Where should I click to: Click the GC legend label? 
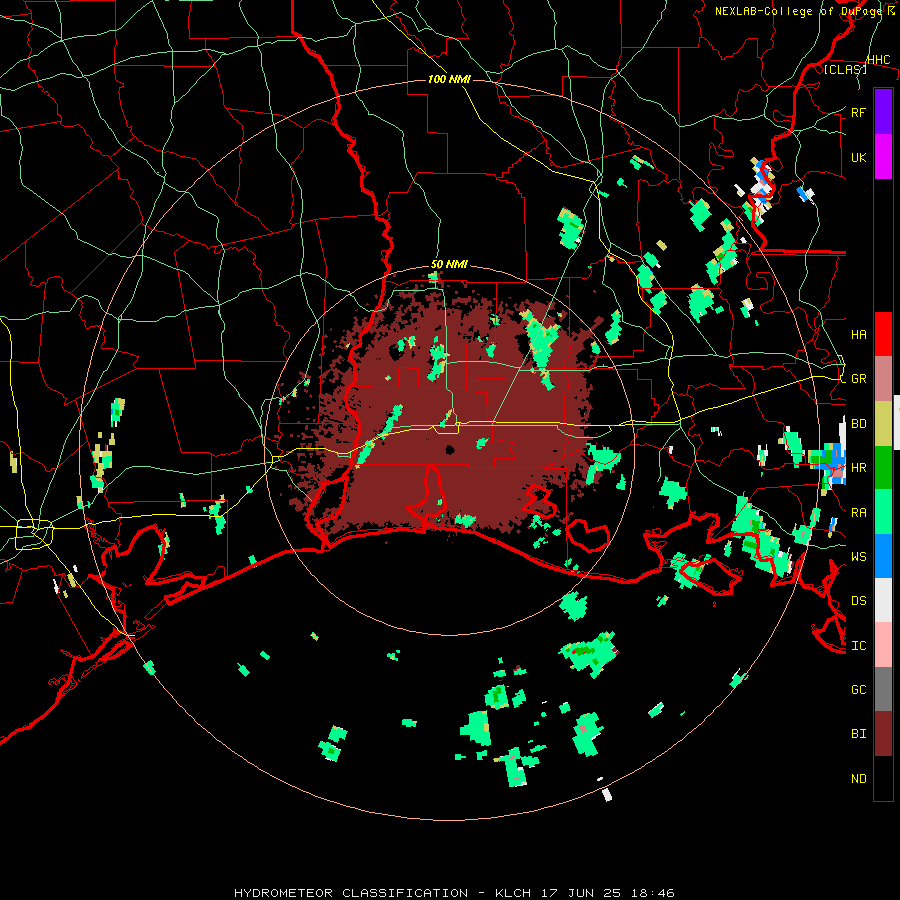coord(858,689)
